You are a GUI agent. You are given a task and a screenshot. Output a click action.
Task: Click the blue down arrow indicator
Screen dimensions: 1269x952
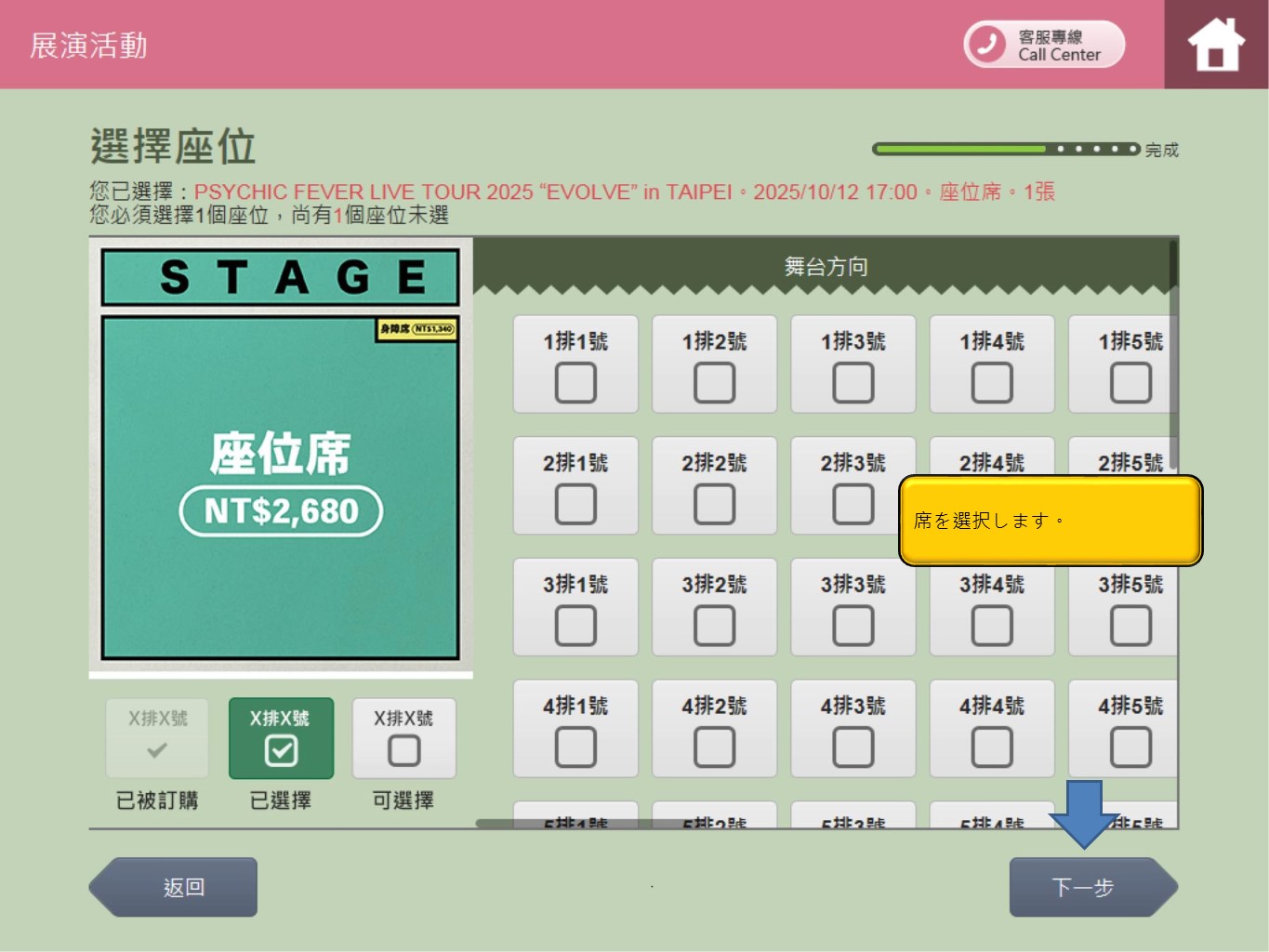(x=1084, y=813)
